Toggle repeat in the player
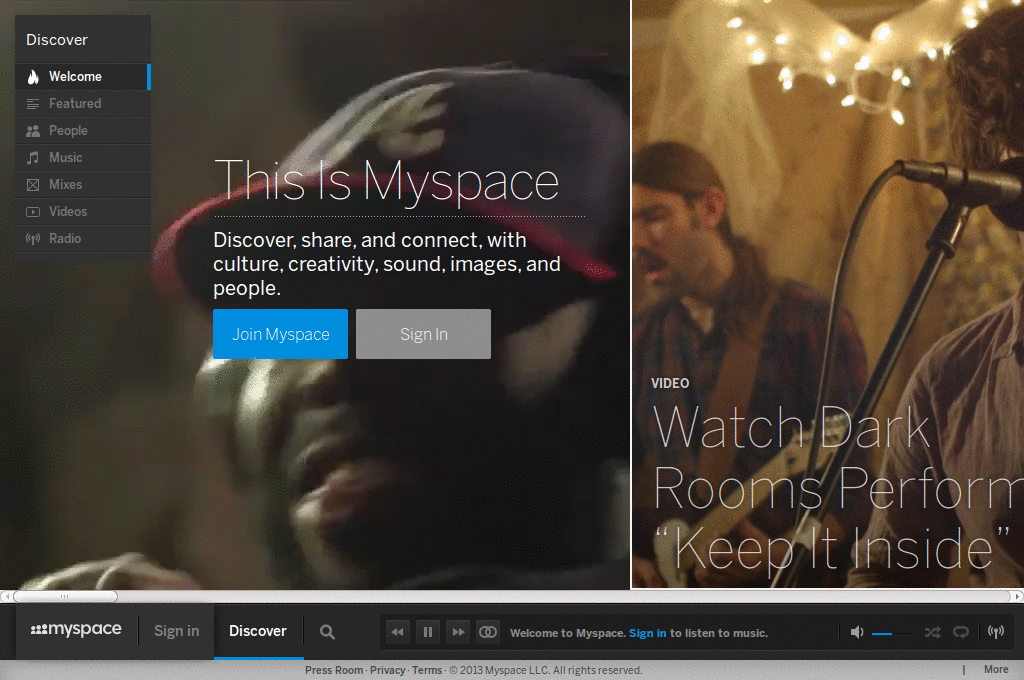Viewport: 1024px width, 680px height. (x=961, y=632)
